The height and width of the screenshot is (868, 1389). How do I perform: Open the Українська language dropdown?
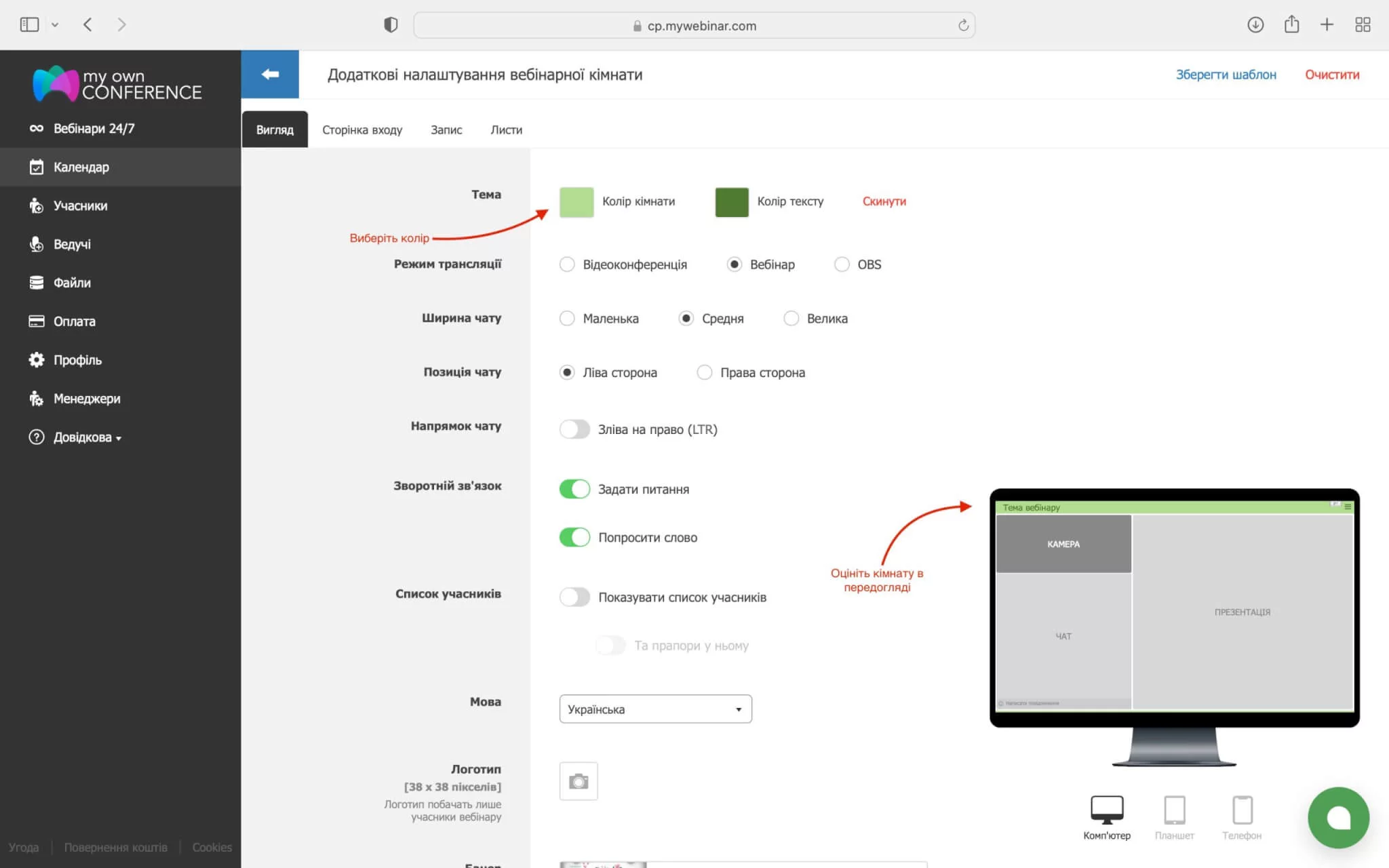pyautogui.click(x=655, y=709)
